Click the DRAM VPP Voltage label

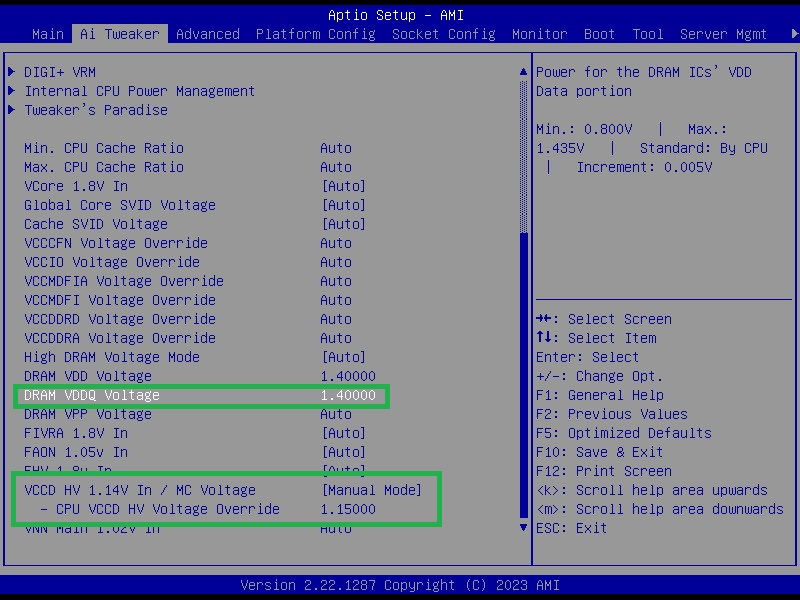(88, 414)
